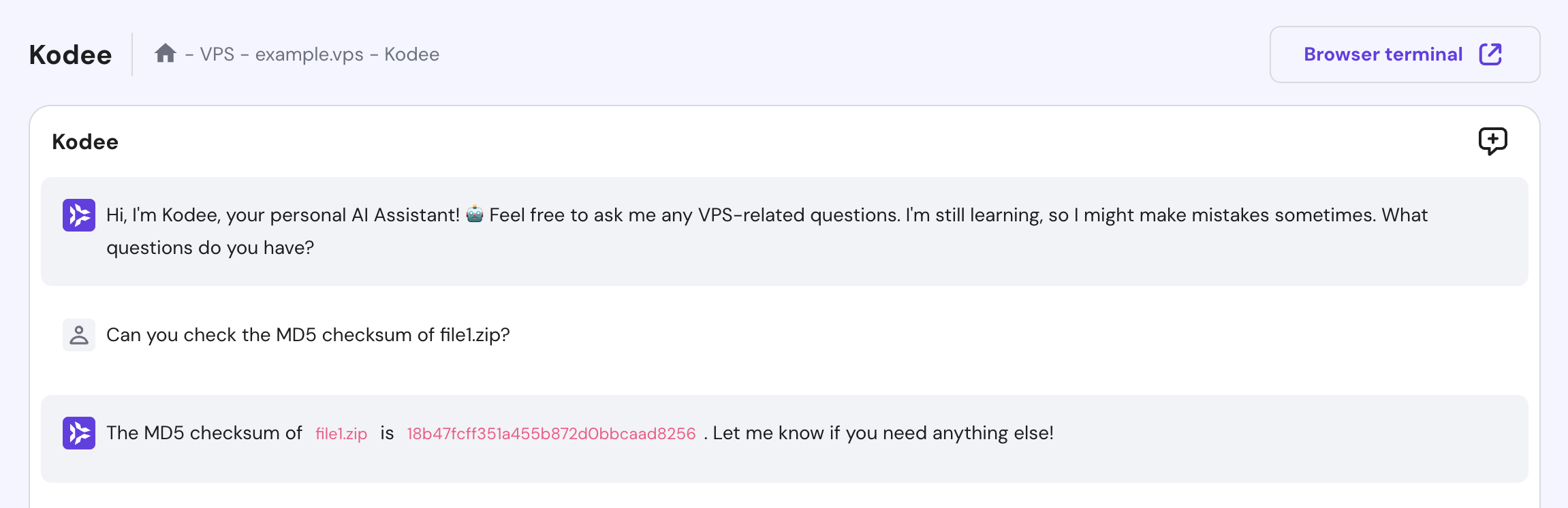
Task: Open the Browser terminal
Action: (1383, 54)
